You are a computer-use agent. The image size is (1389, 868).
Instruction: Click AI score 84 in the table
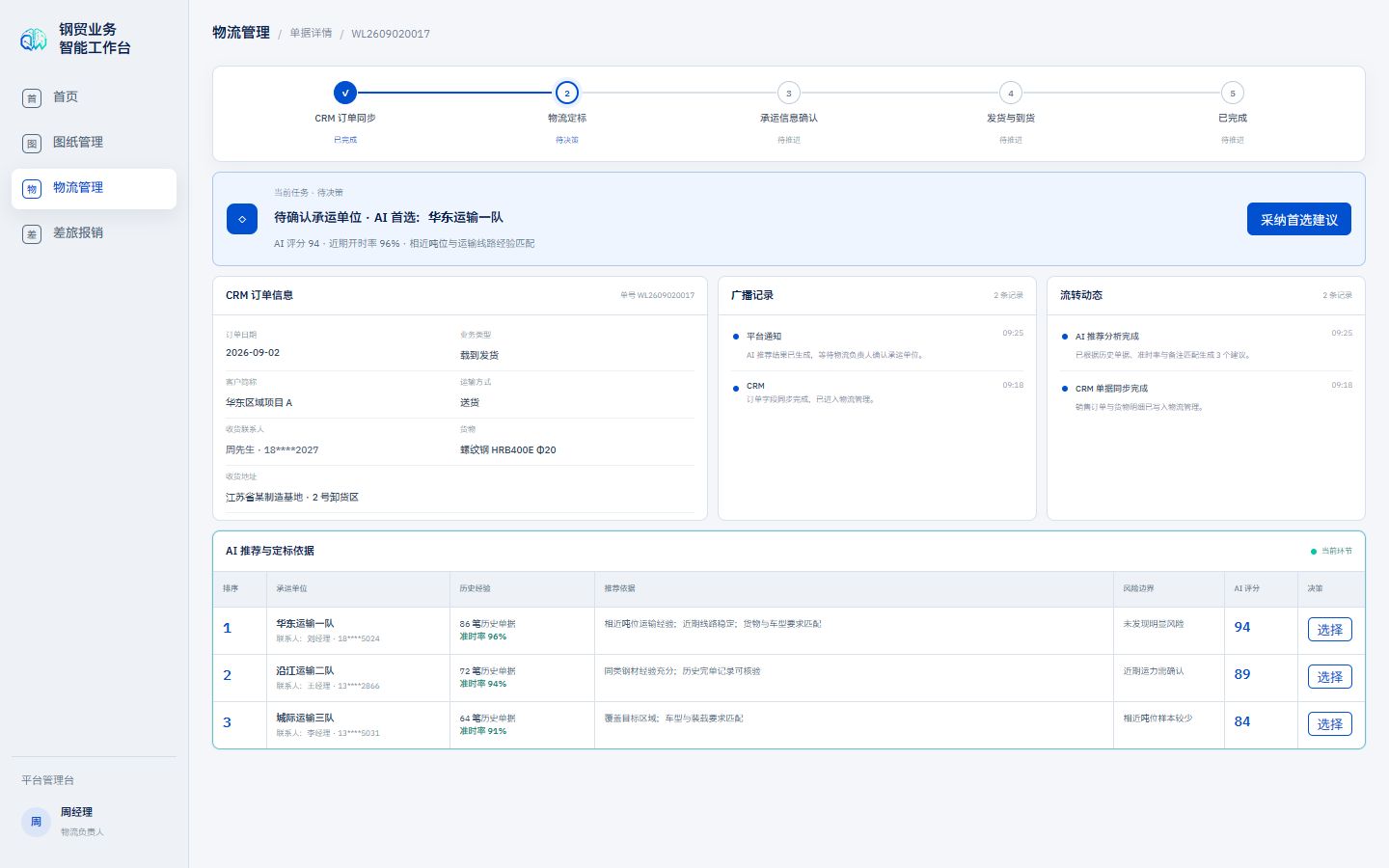pyautogui.click(x=1242, y=721)
